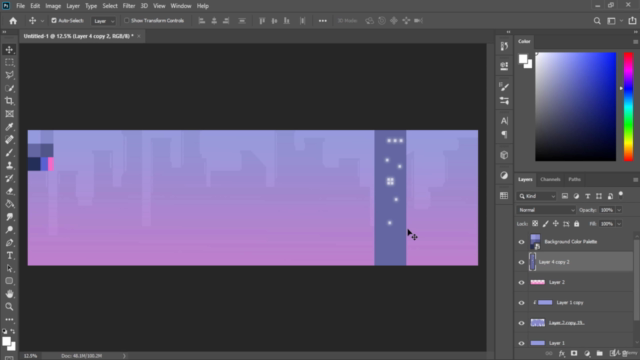The image size is (640, 360).
Task: Select the Clone Stamp tool
Action: [9, 165]
